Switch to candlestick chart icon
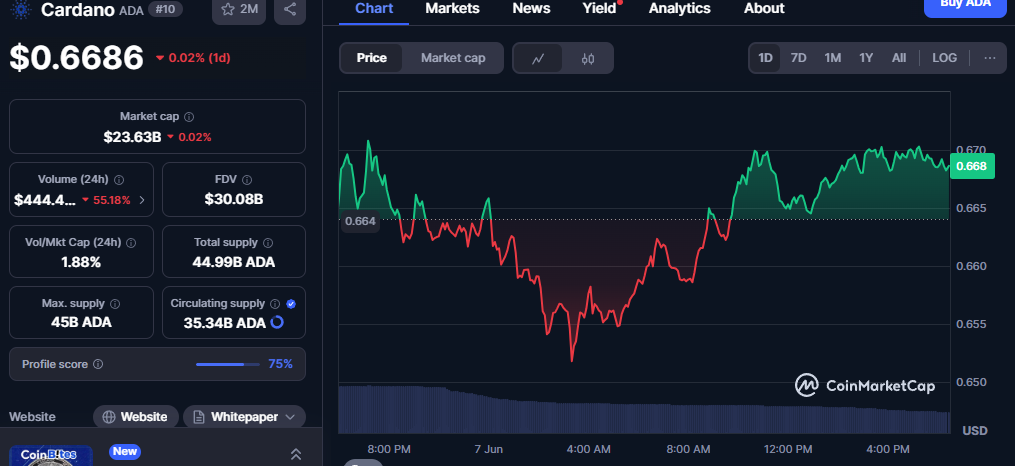This screenshot has width=1015, height=466. (588, 58)
